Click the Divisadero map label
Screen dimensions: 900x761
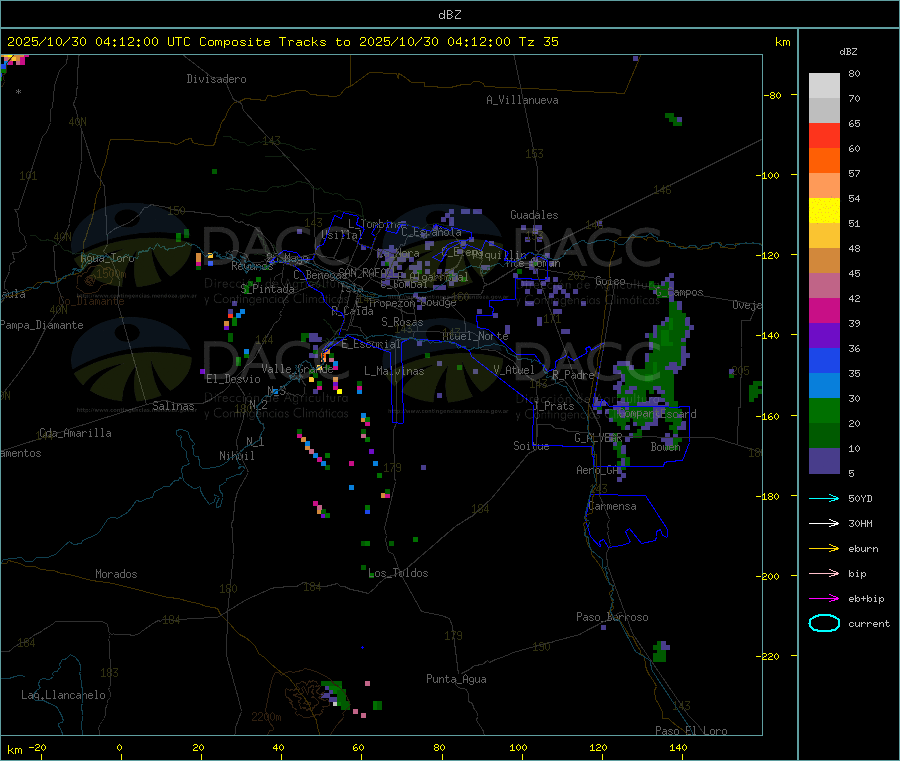[216, 79]
